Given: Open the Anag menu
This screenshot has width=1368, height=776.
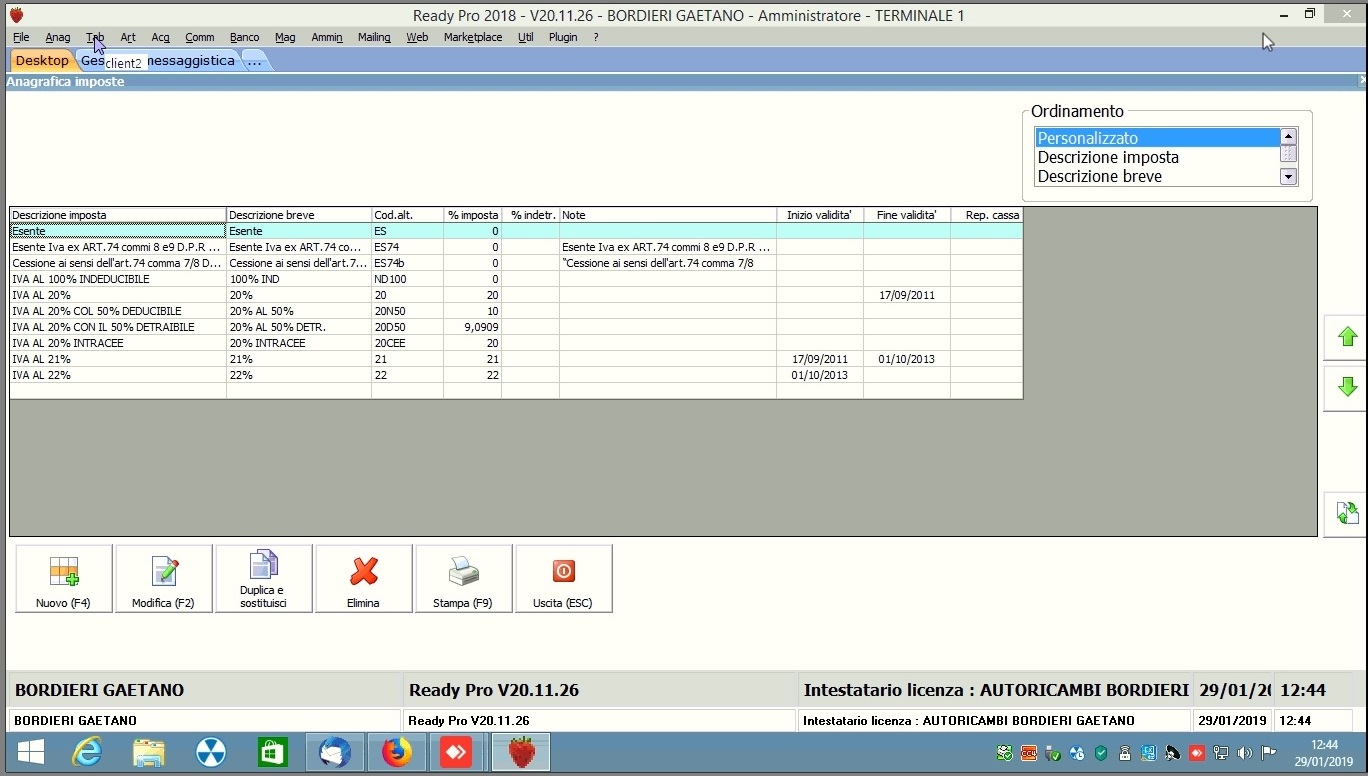Looking at the screenshot, I should click(58, 37).
